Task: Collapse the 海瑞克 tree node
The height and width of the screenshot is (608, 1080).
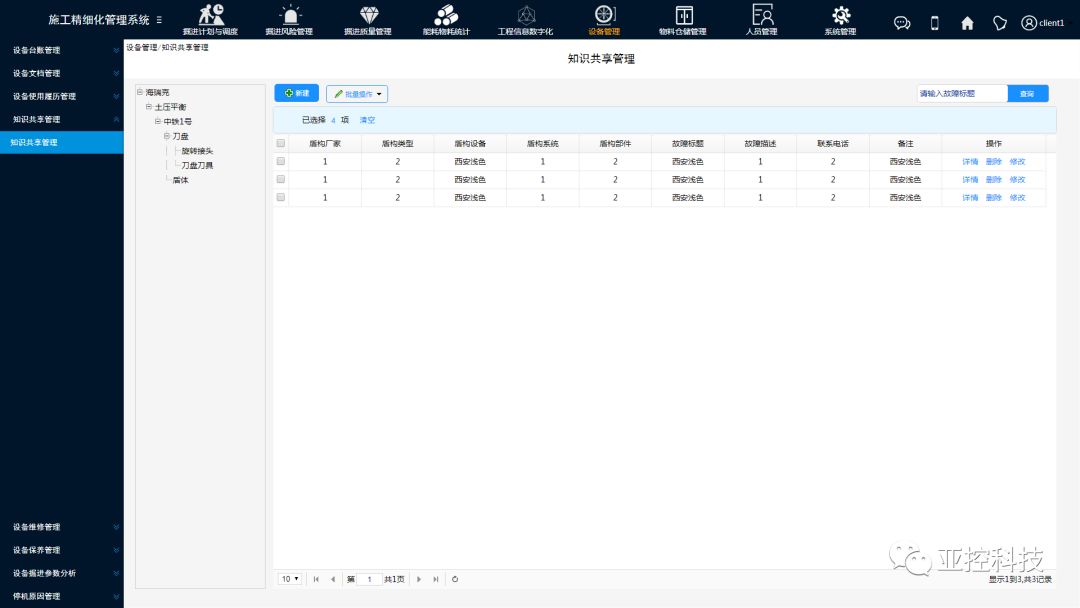Action: click(140, 92)
